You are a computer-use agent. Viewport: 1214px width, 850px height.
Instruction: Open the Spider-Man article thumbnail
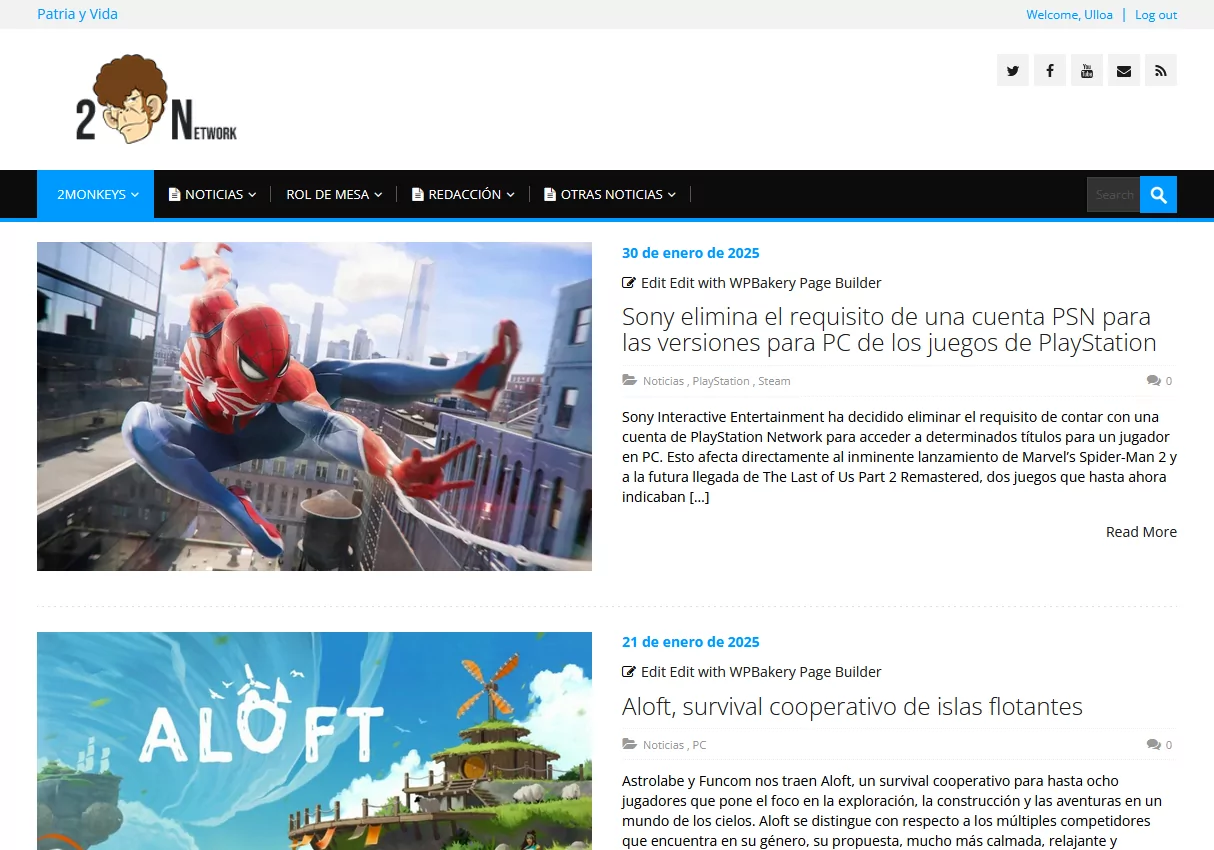[314, 406]
